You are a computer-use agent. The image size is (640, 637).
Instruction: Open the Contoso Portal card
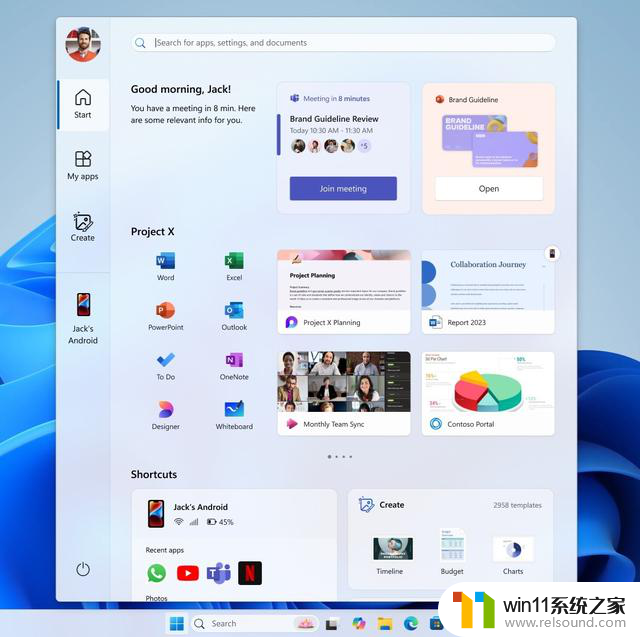tap(488, 393)
